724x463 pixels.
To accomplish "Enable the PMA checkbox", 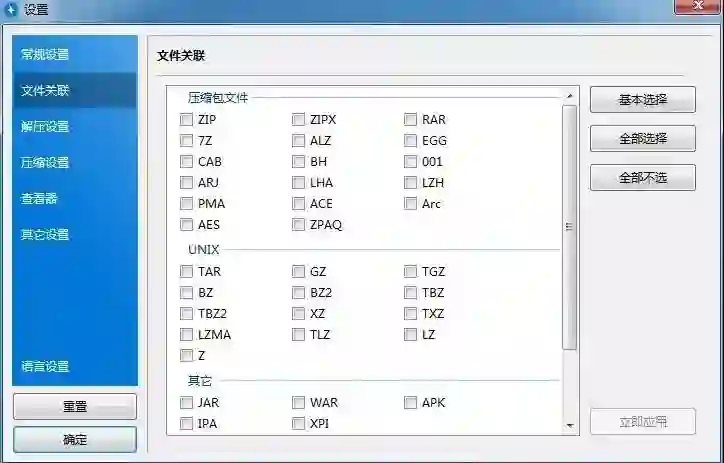I will (x=186, y=204).
